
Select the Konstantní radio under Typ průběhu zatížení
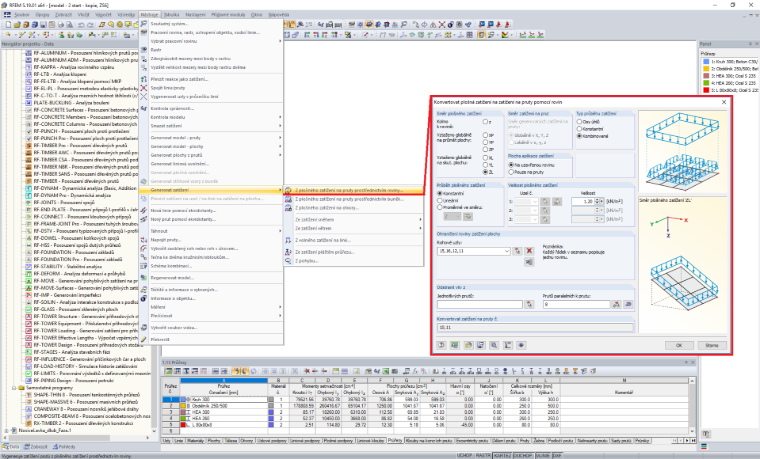(579, 129)
